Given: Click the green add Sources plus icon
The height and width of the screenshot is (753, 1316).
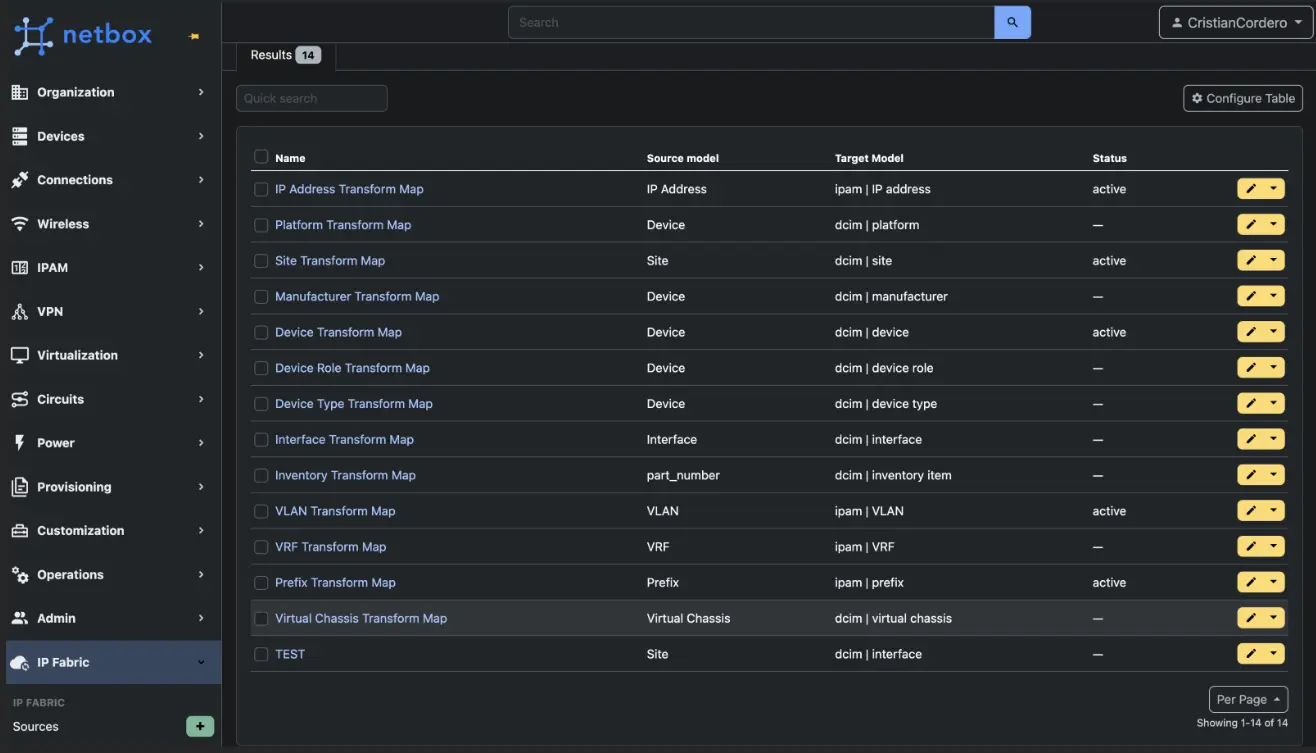Looking at the screenshot, I should pyautogui.click(x=200, y=726).
